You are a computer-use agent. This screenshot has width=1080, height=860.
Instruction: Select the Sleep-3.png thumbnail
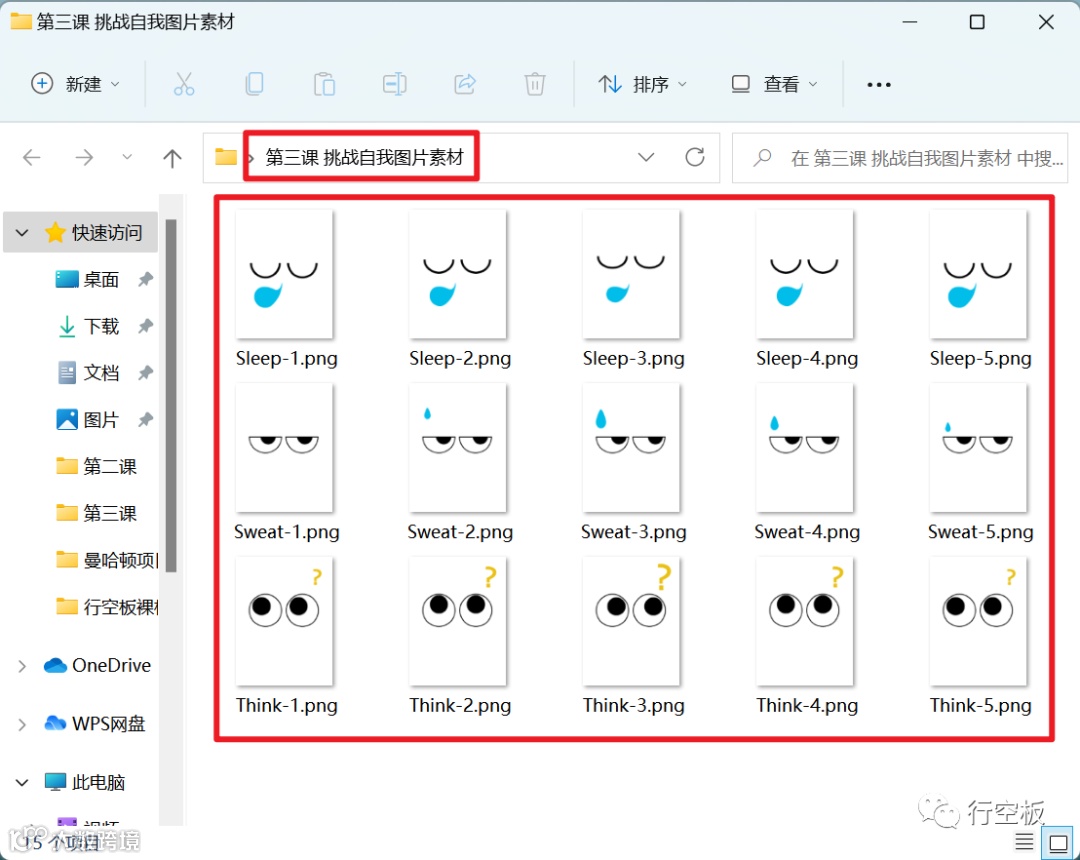(632, 274)
